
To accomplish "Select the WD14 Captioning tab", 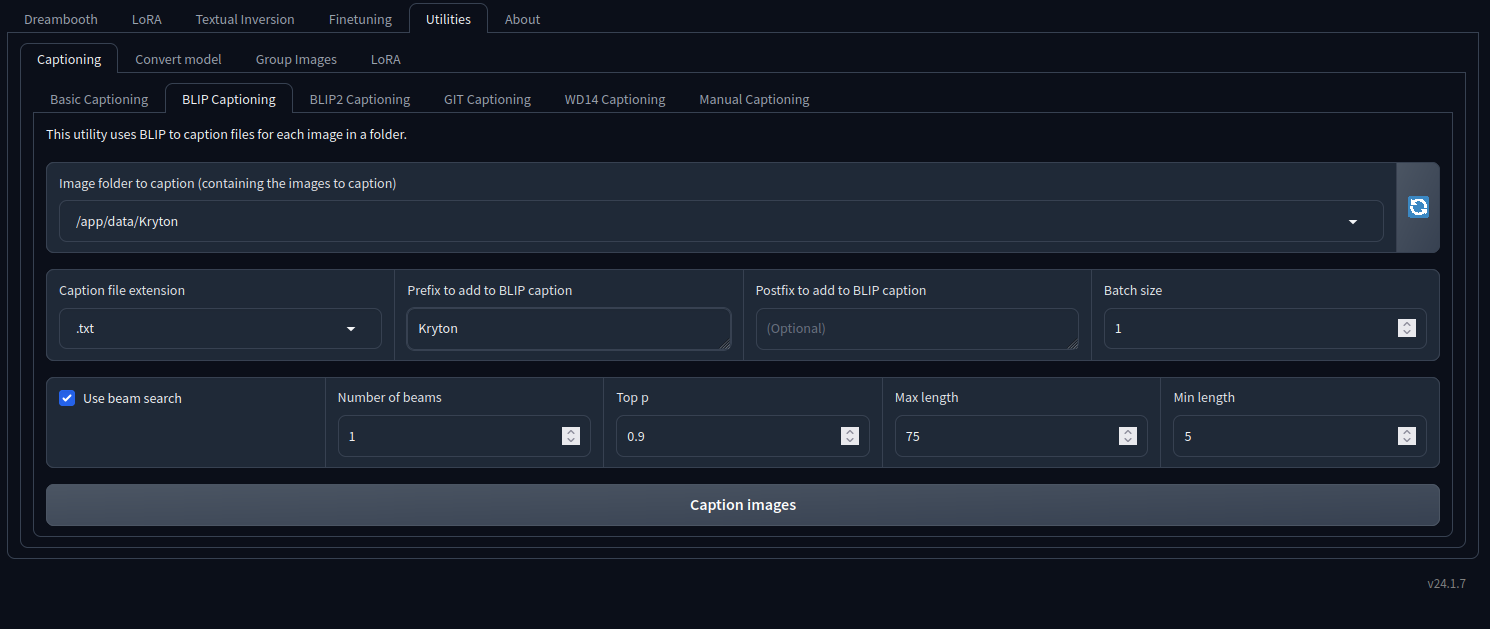I will pyautogui.click(x=614, y=99).
